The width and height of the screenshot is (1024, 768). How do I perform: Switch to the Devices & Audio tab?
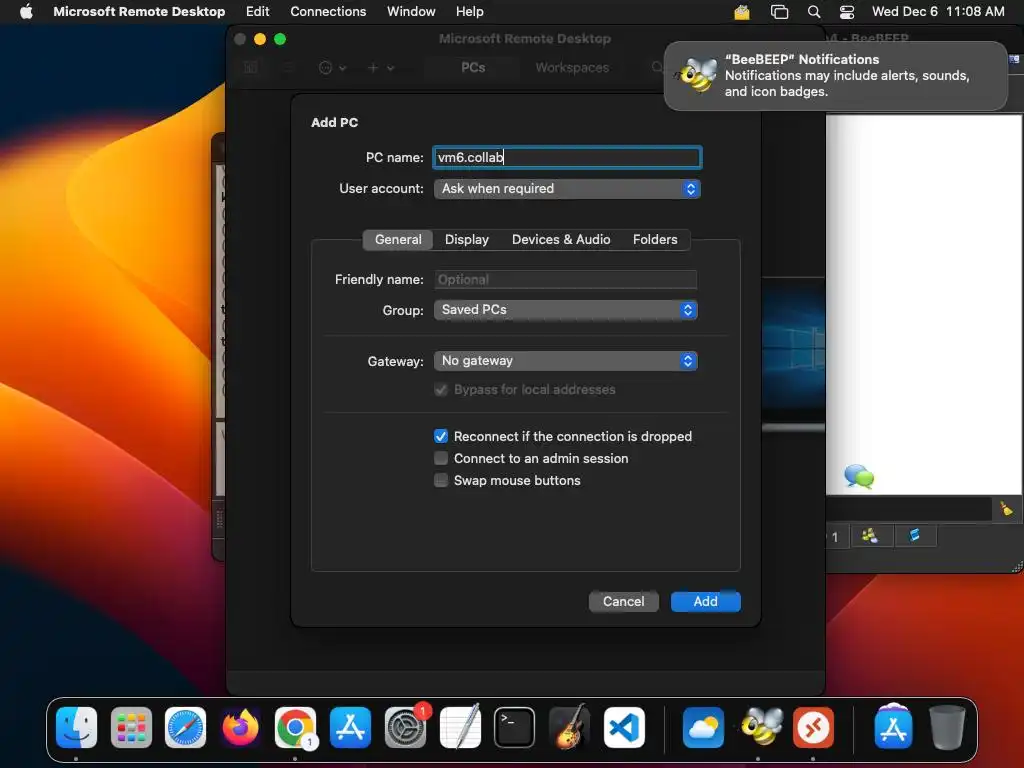pyautogui.click(x=561, y=240)
